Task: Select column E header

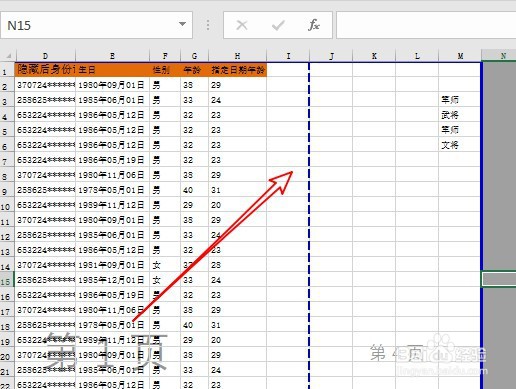Action: pyautogui.click(x=113, y=56)
